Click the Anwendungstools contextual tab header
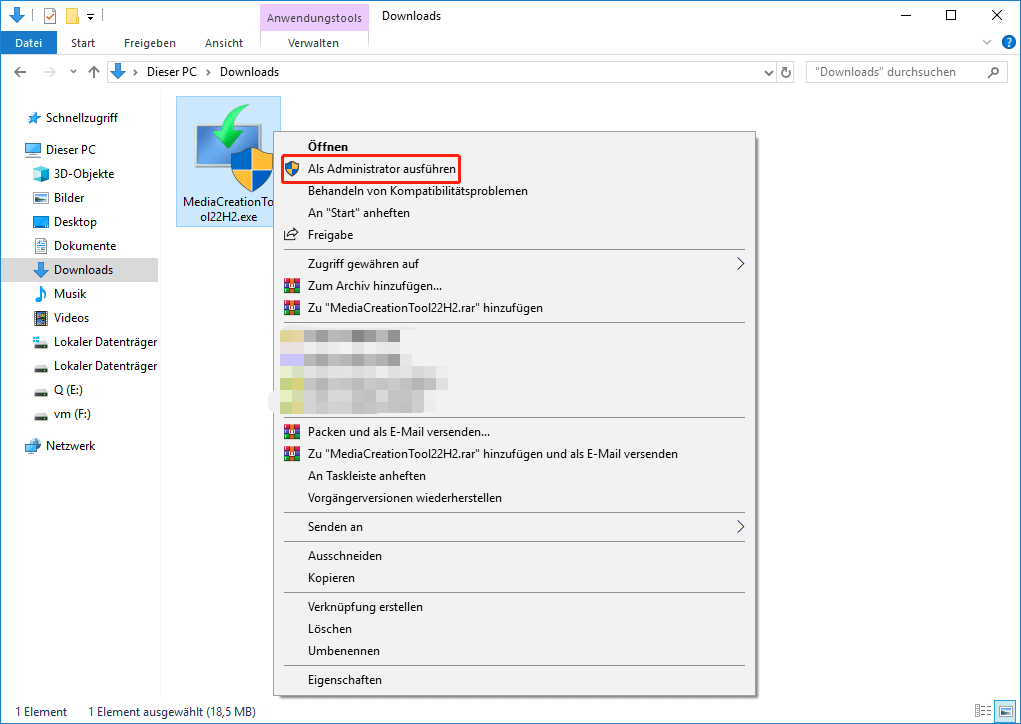This screenshot has width=1021, height=724. pos(314,18)
